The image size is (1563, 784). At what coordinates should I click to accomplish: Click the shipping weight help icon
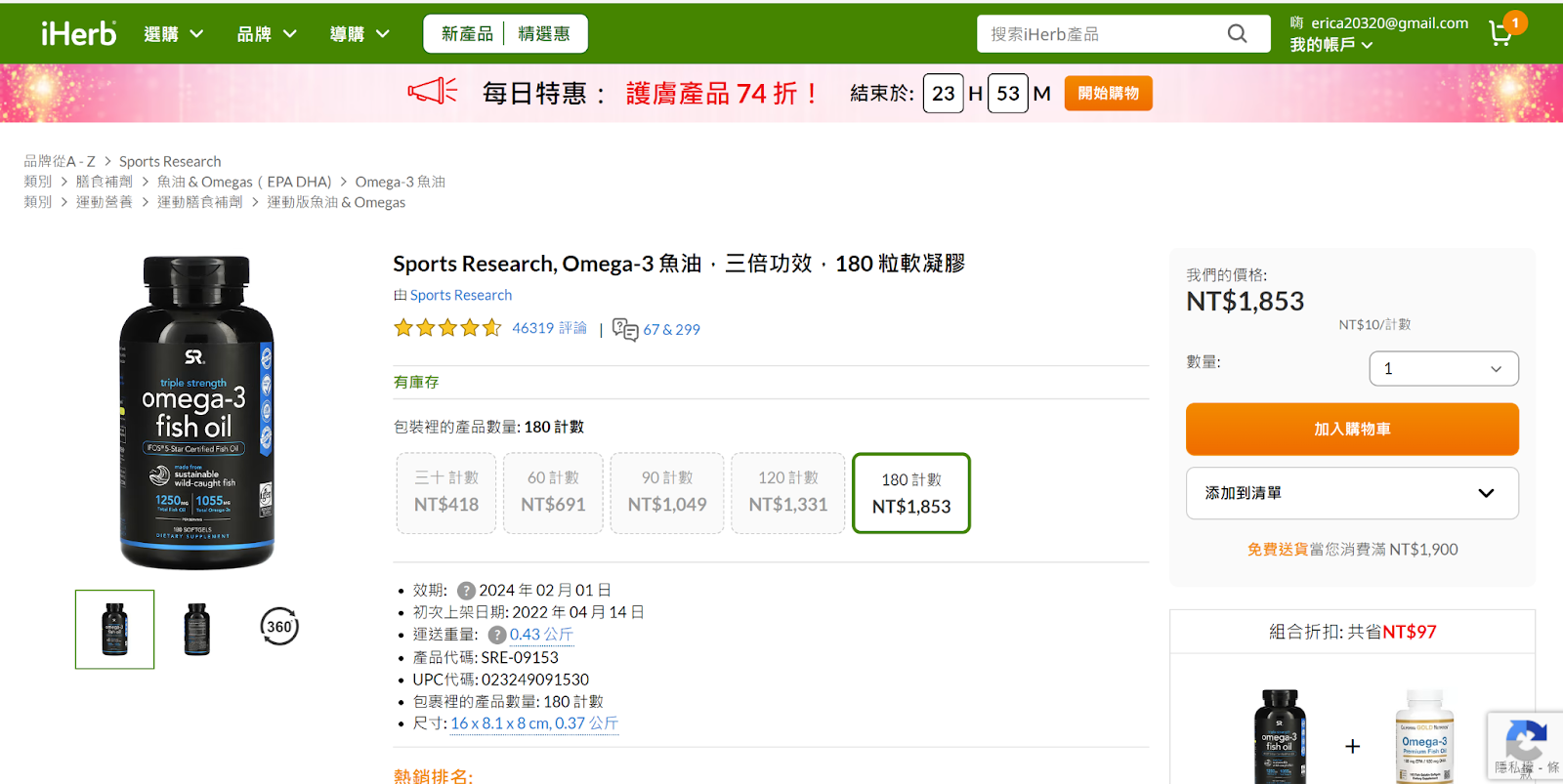click(x=497, y=635)
